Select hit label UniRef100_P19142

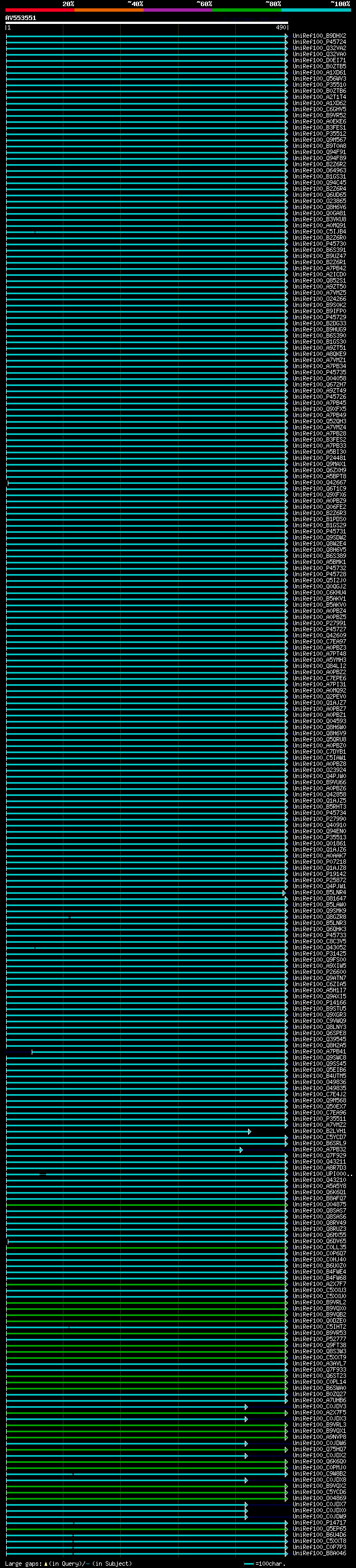click(x=319, y=874)
